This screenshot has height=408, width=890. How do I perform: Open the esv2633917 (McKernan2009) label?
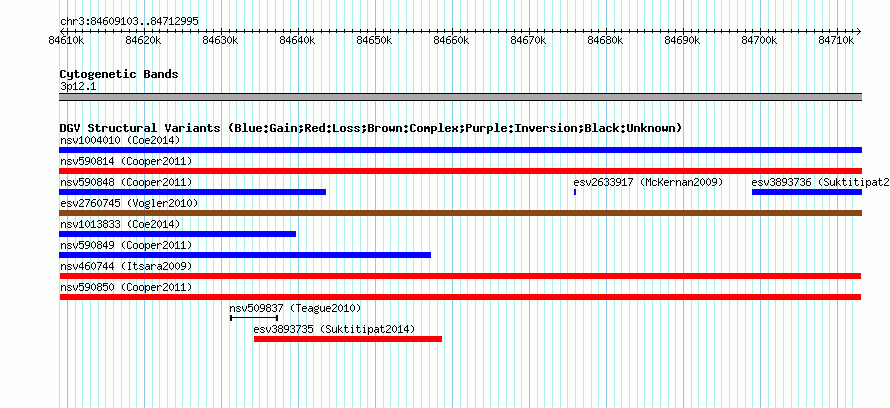pyautogui.click(x=648, y=182)
